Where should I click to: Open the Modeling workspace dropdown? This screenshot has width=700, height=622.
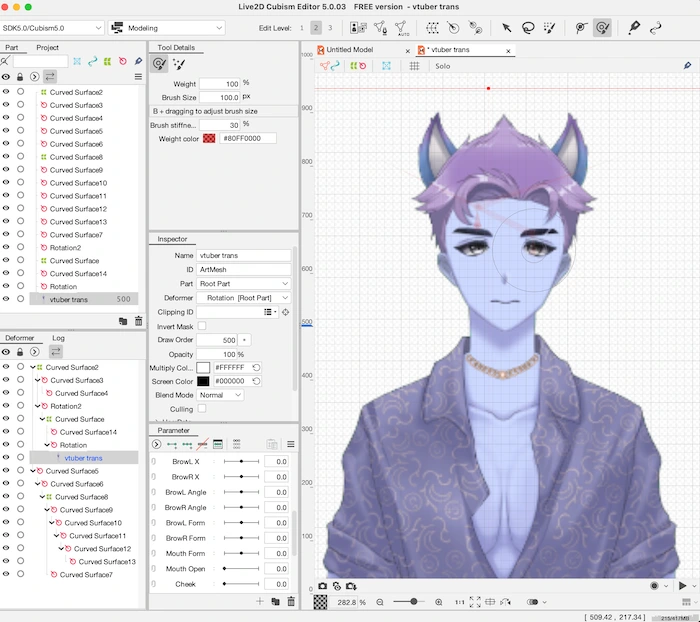coord(167,28)
